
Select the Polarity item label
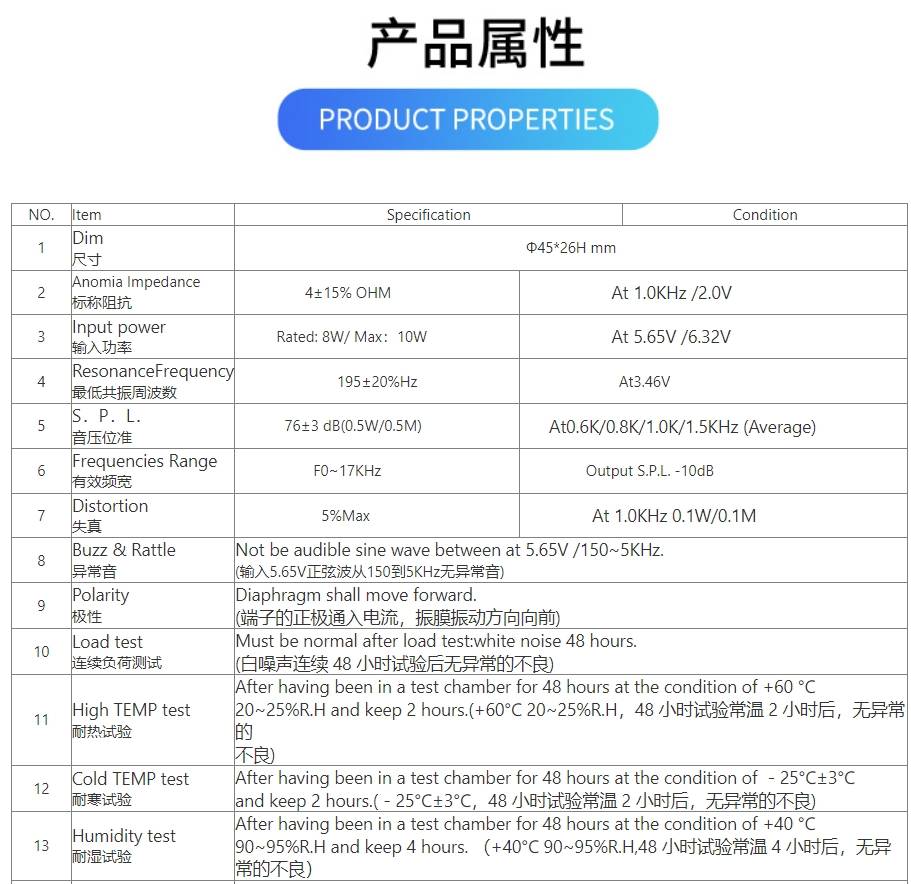[100, 595]
